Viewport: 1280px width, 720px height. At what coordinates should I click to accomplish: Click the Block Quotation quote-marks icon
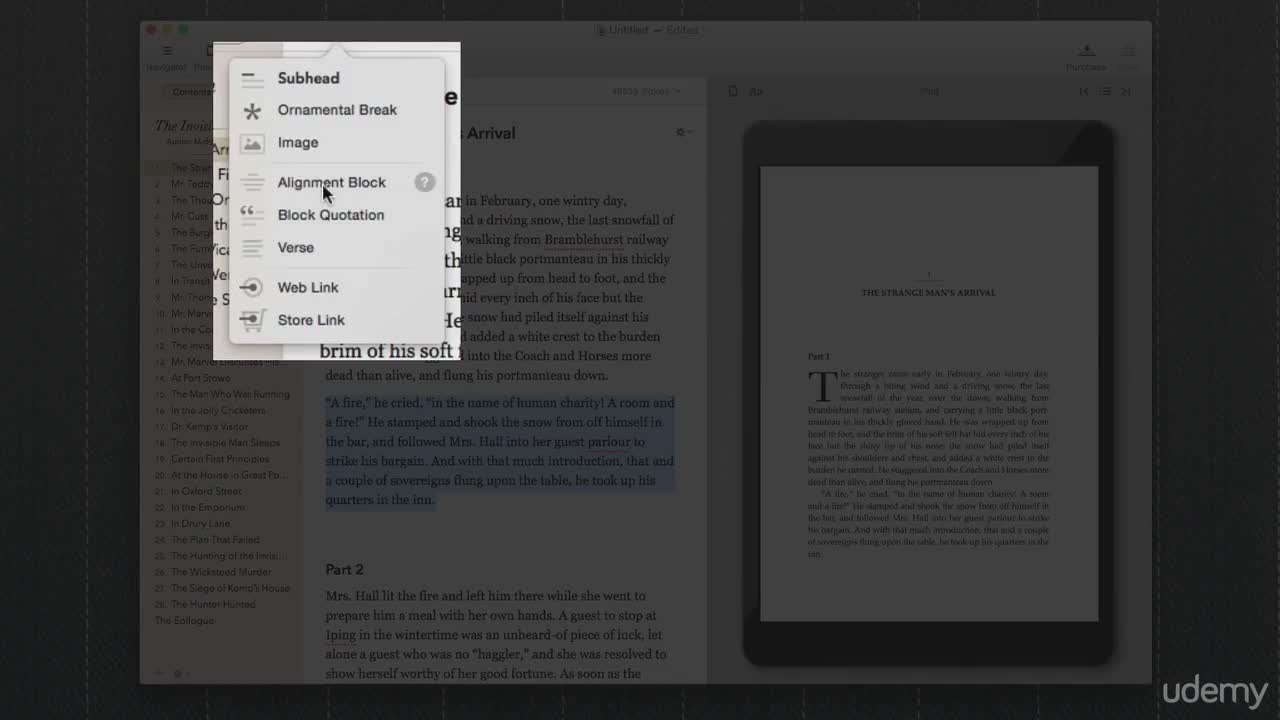coord(253,215)
